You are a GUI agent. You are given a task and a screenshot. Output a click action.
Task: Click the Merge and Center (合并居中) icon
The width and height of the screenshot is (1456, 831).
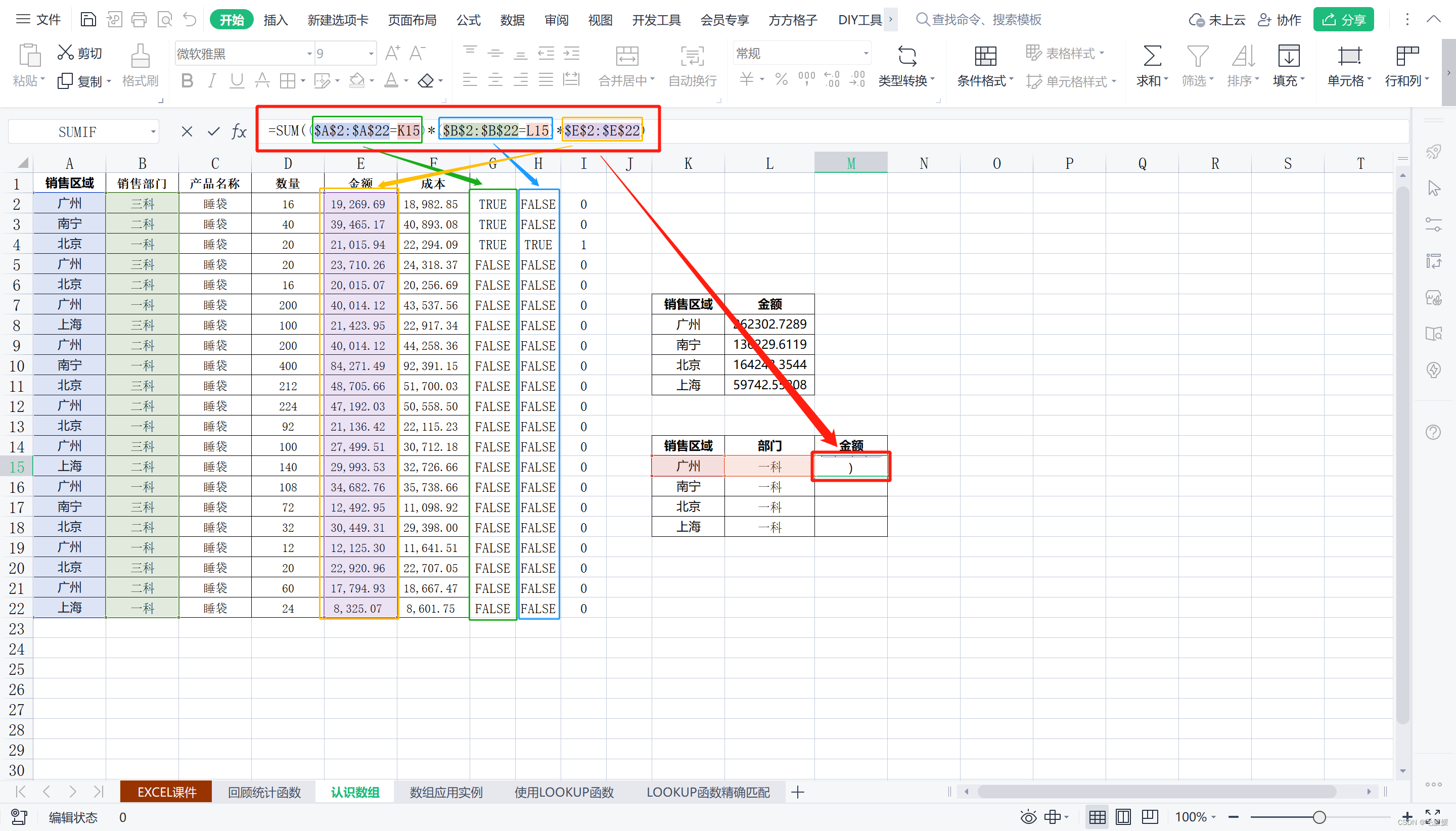tap(627, 57)
